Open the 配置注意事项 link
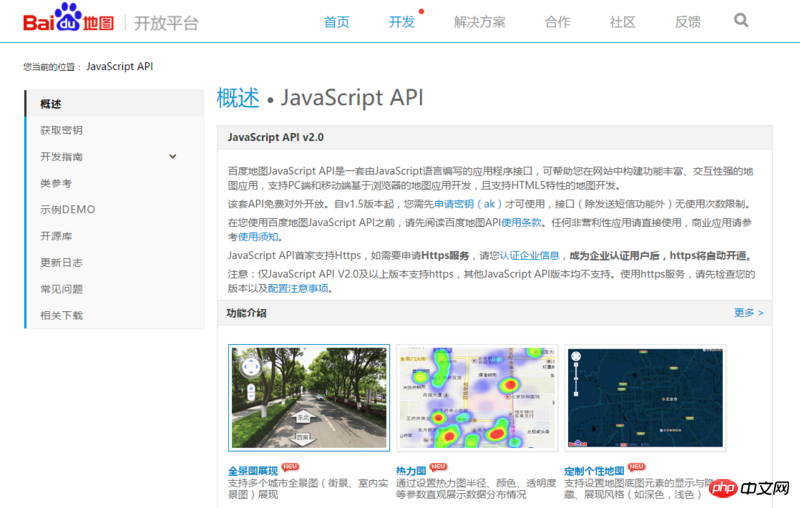This screenshot has height=508, width=800. click(x=298, y=289)
